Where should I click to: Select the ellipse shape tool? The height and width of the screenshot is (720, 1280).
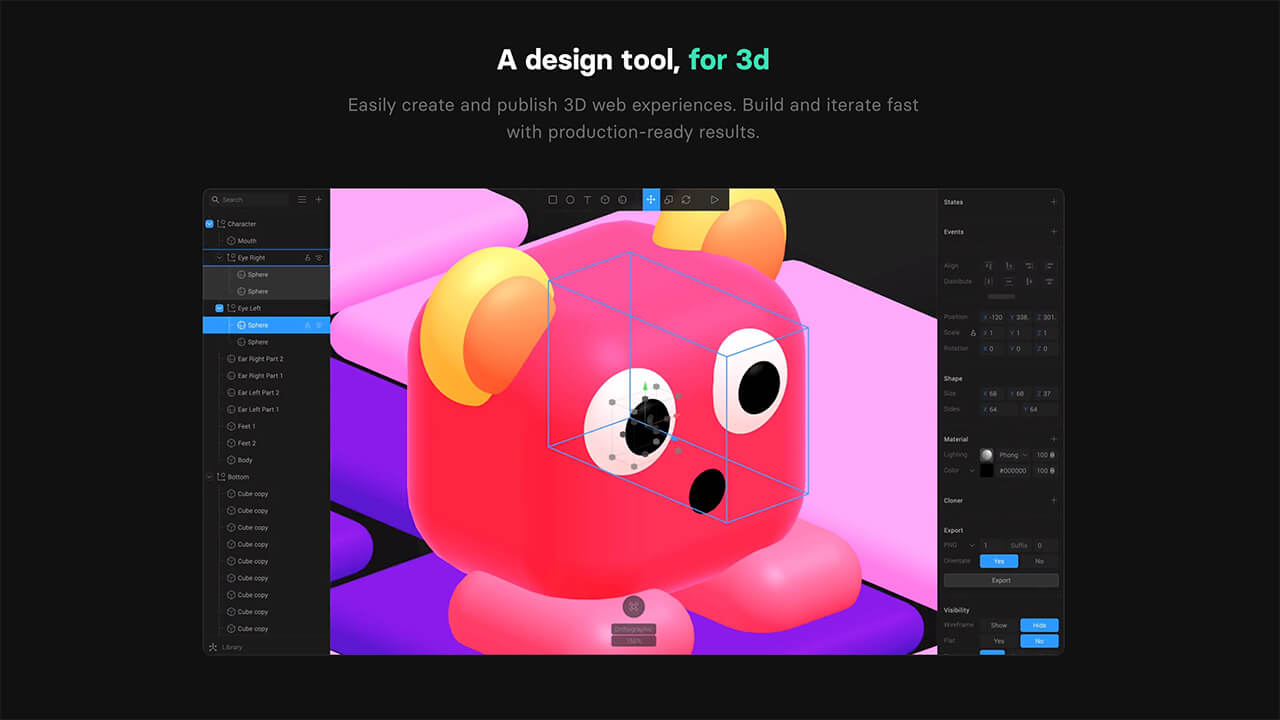pos(570,200)
